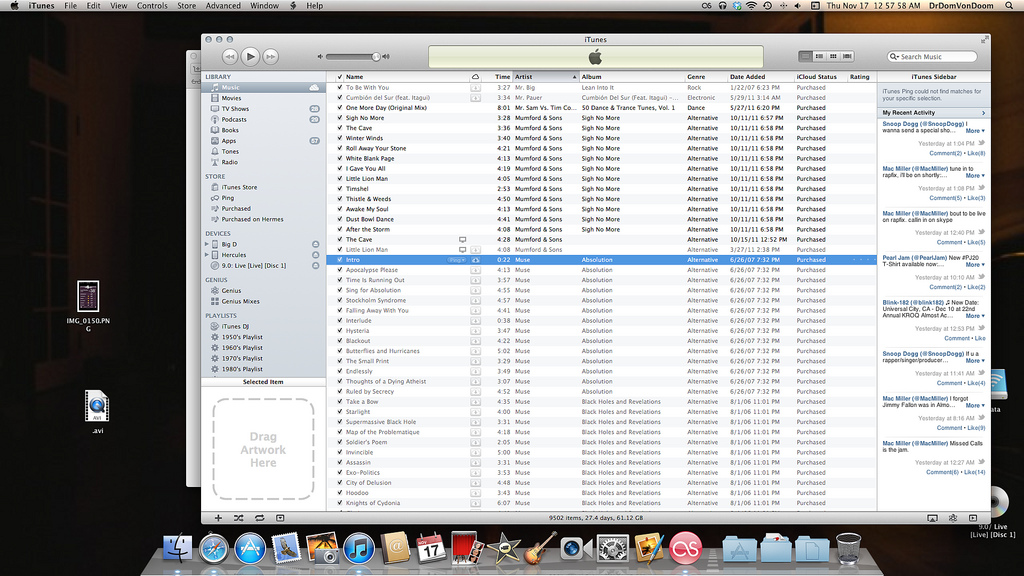Viewport: 1024px width, 576px height.
Task: Select the Hysteria song row
Action: tap(601, 330)
